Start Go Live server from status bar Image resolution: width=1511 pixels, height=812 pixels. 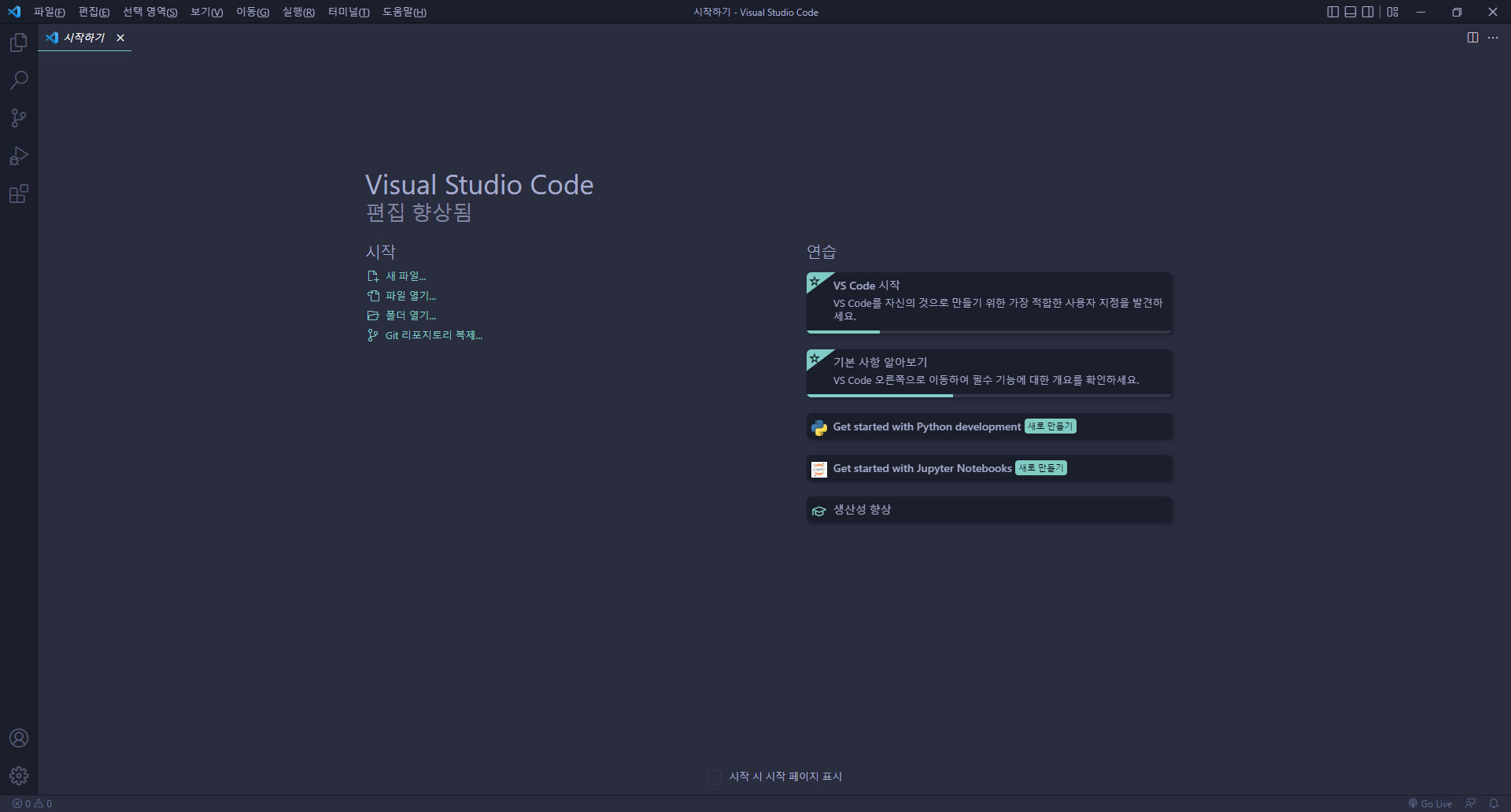click(x=1430, y=803)
